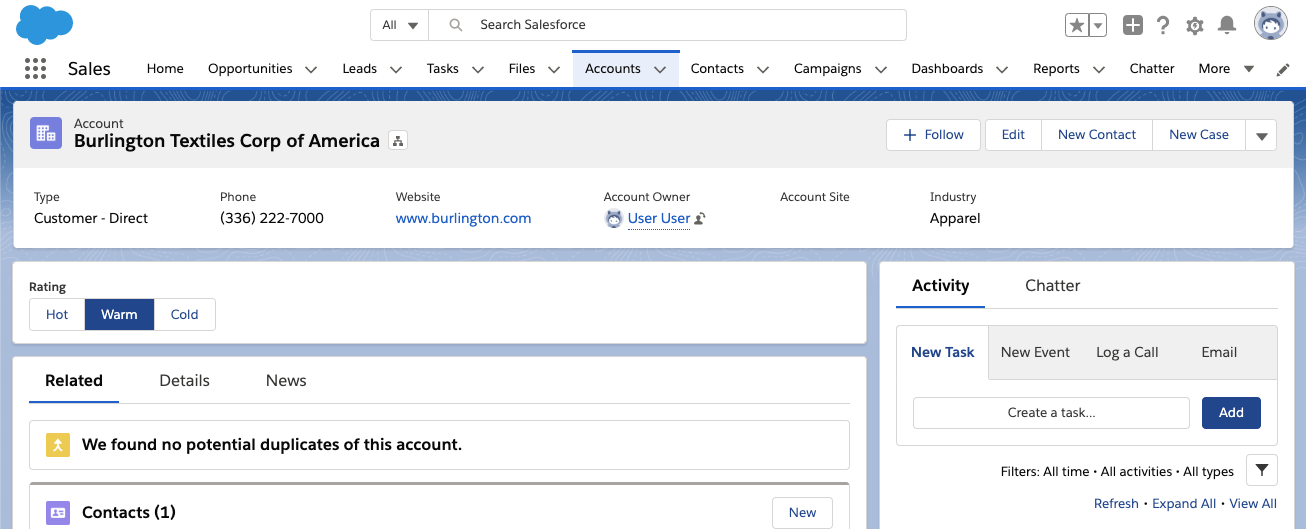This screenshot has width=1306, height=529.
Task: Select the Log a Call tab
Action: point(1127,352)
